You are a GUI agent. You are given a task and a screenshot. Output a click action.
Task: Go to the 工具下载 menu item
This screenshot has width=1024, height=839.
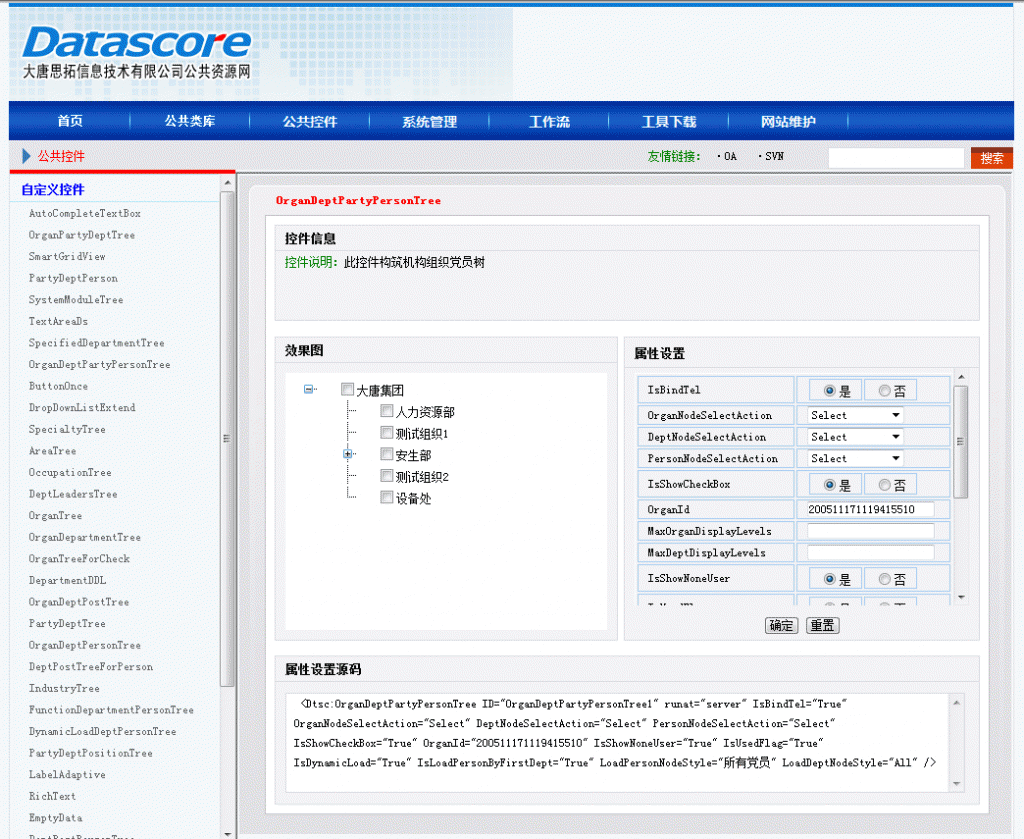point(669,122)
